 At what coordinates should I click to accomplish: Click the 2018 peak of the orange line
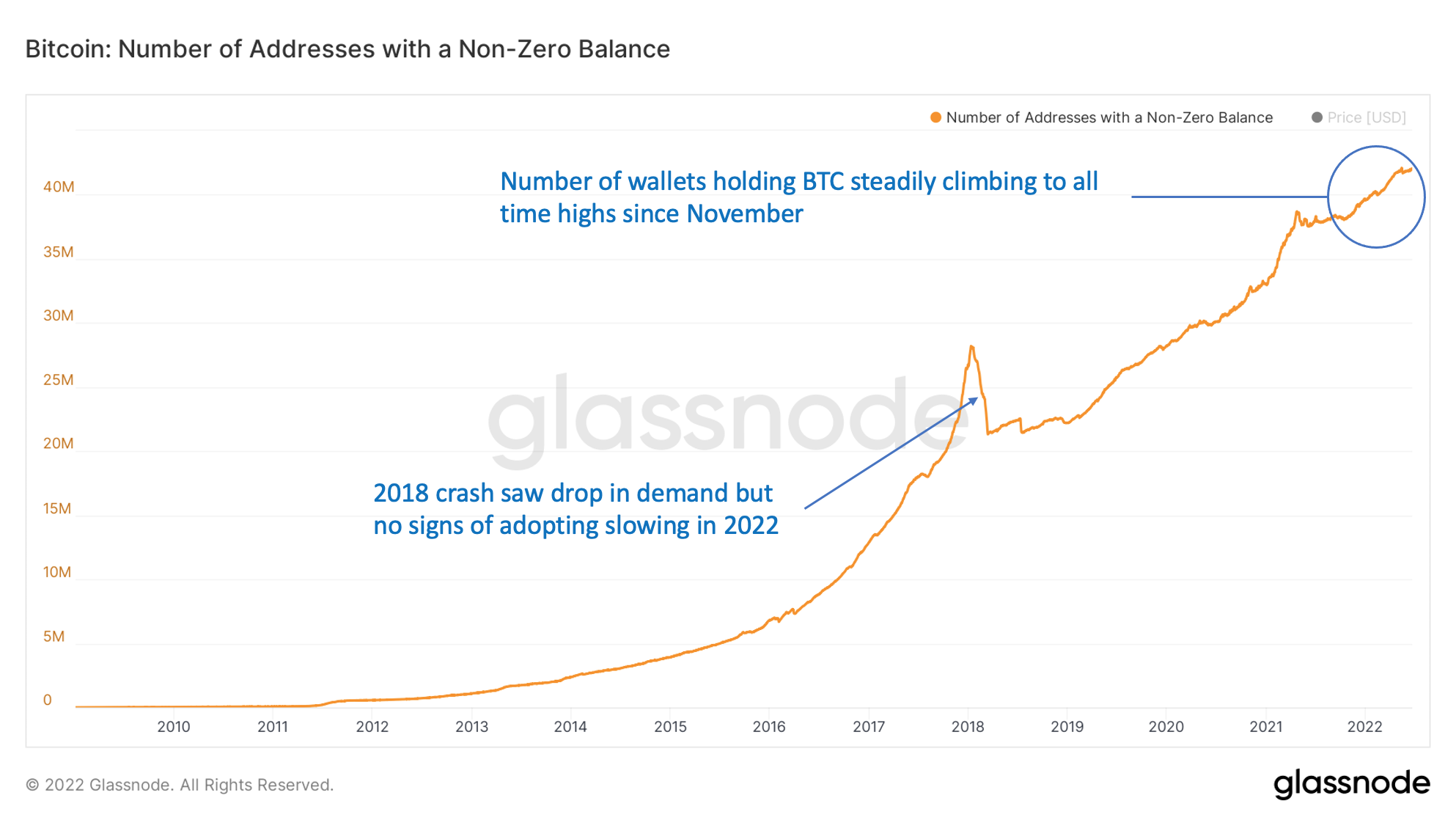pos(971,347)
